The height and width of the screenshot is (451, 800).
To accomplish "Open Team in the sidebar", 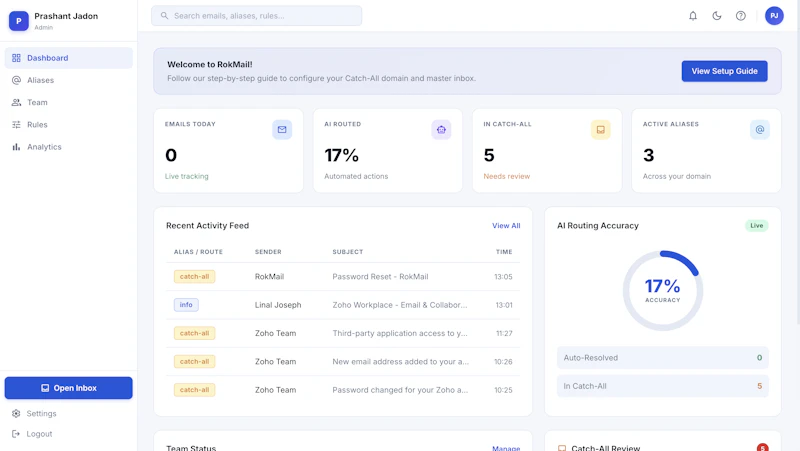I will point(69,103).
